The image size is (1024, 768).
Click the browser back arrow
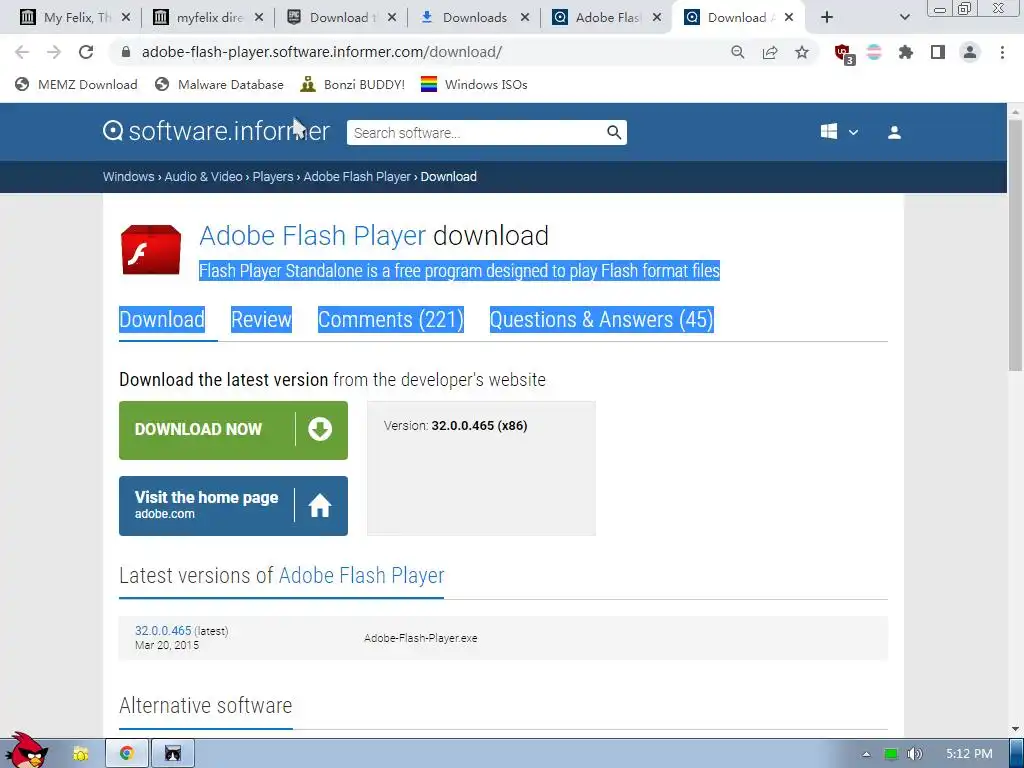pyautogui.click(x=22, y=52)
